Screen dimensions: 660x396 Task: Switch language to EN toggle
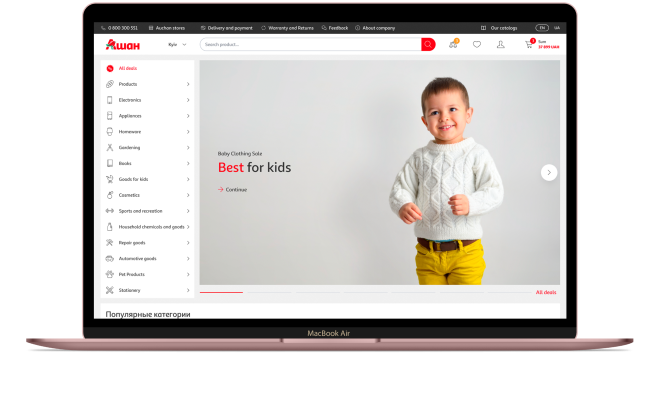coord(542,28)
